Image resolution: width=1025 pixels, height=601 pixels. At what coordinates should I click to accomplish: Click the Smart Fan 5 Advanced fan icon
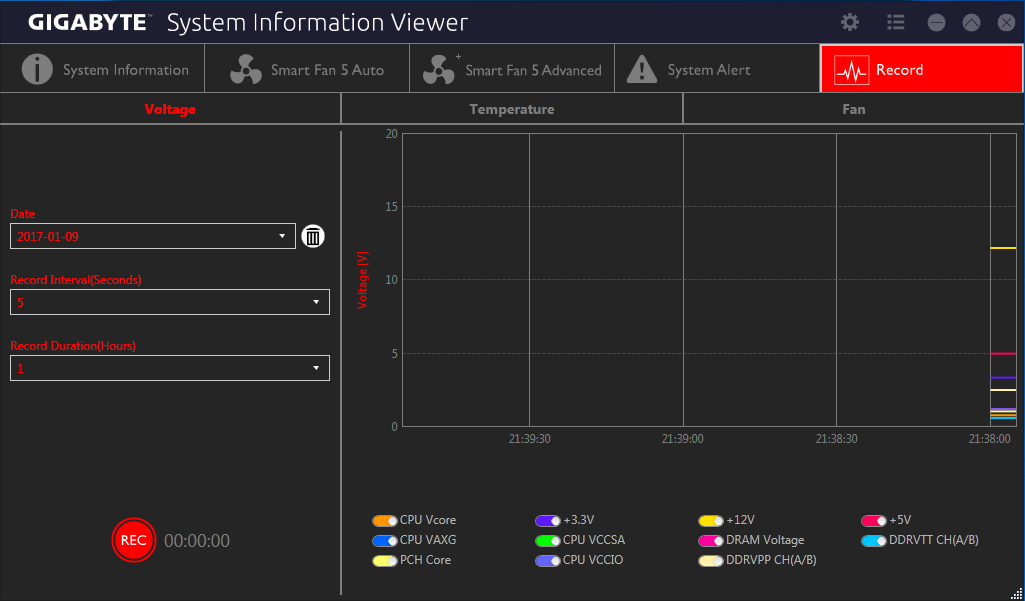[439, 69]
